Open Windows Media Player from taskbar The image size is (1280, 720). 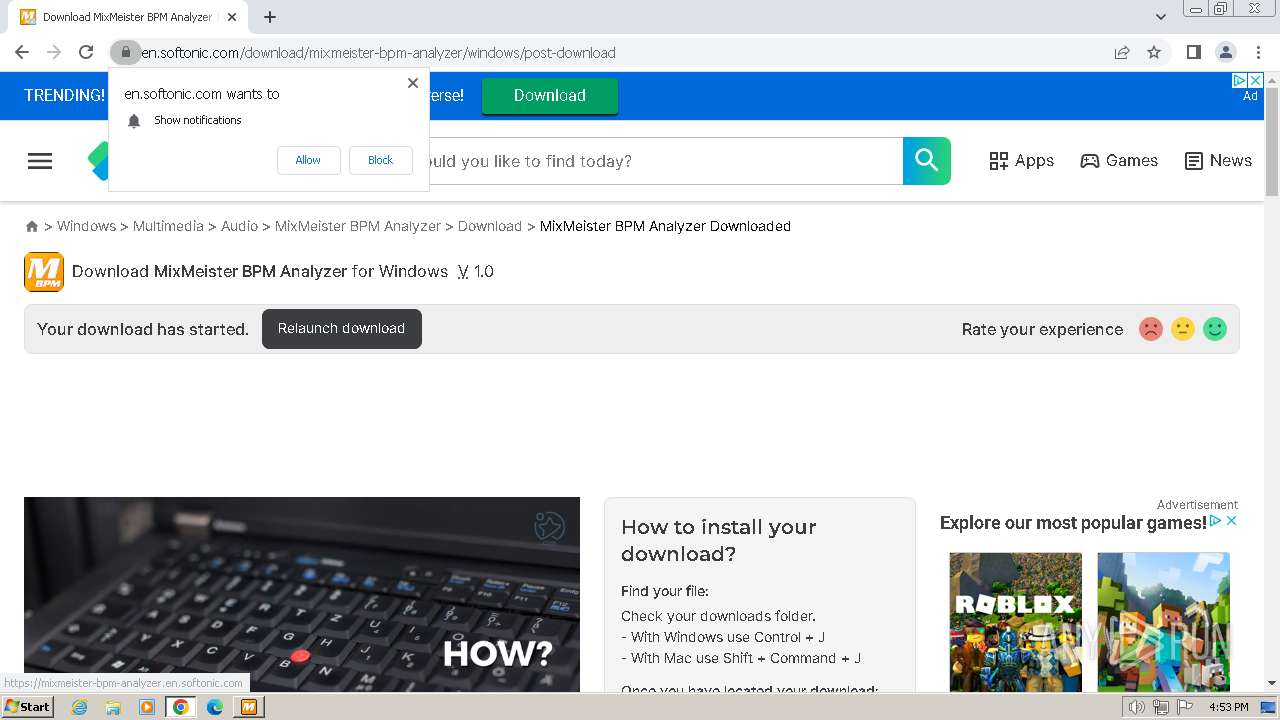[x=147, y=707]
